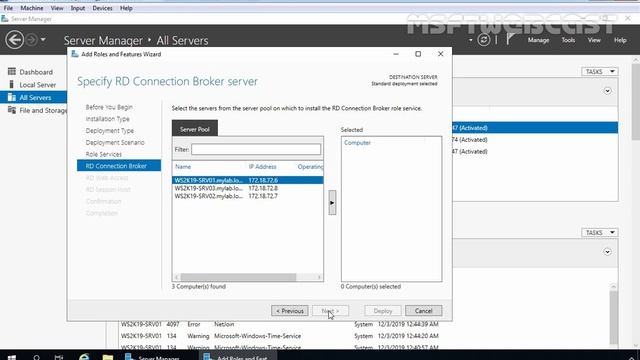Switch to Add Roles and Features taskbar button

click(x=238, y=357)
